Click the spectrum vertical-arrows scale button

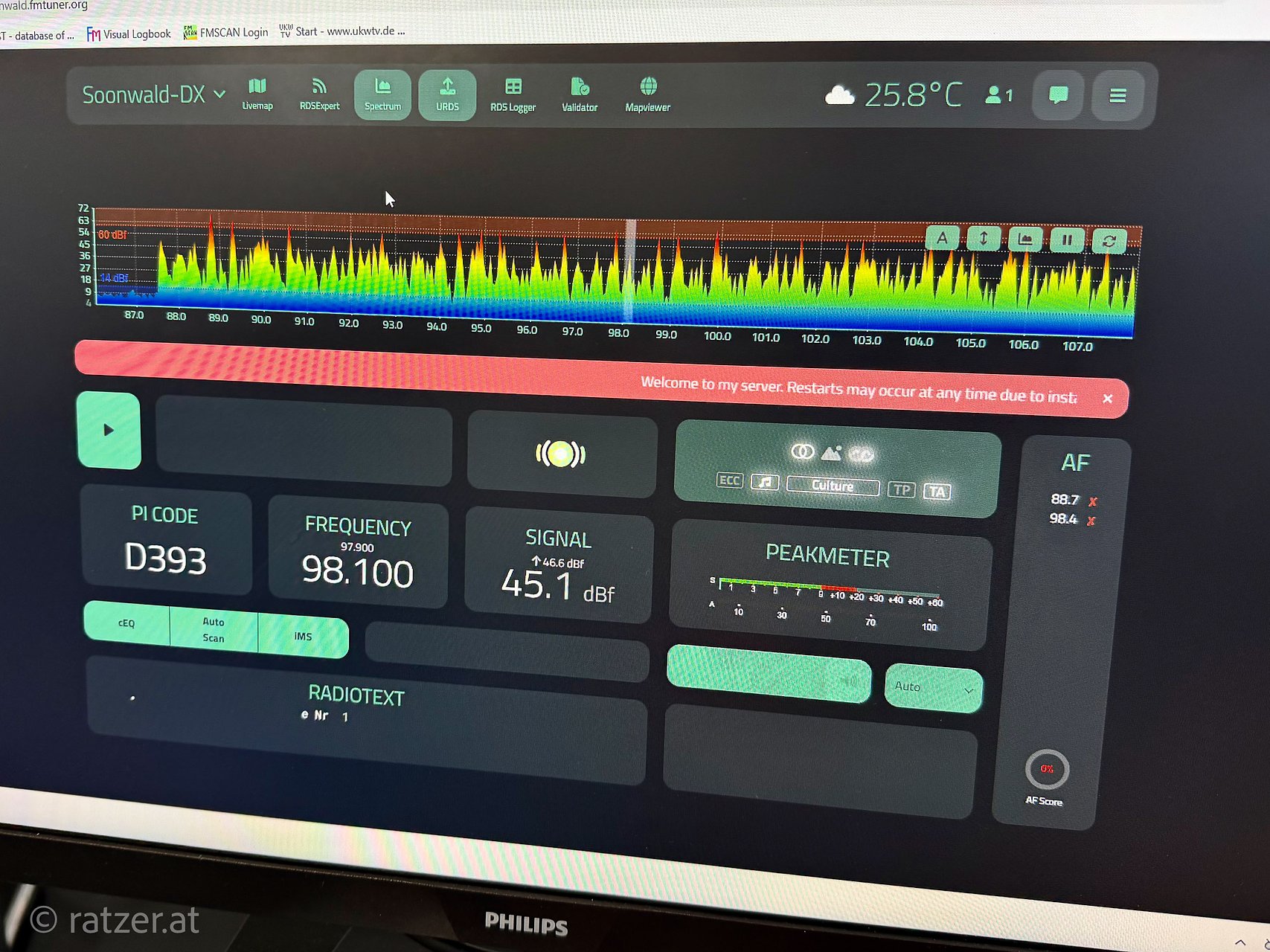coord(984,239)
